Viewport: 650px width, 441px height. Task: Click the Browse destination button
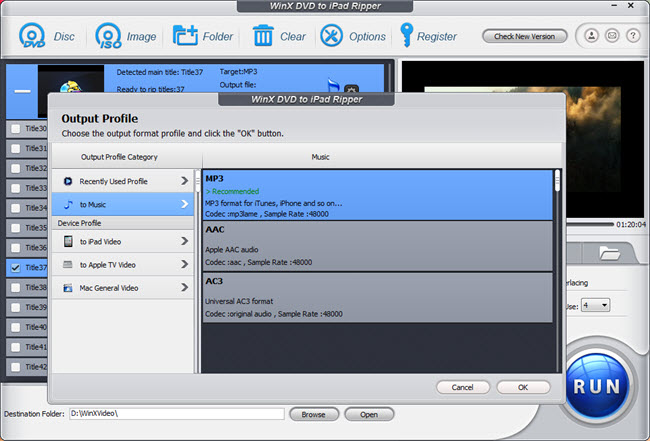[314, 414]
